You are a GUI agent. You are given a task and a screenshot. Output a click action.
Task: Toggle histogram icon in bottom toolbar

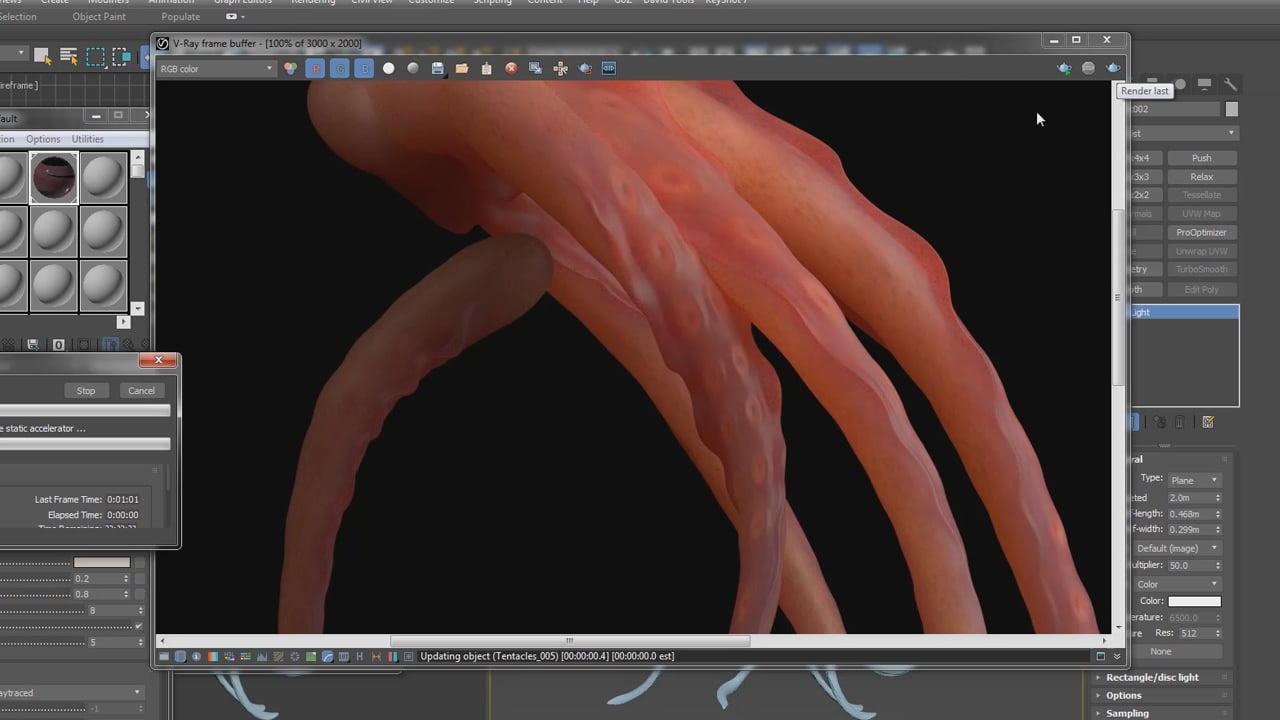262,656
